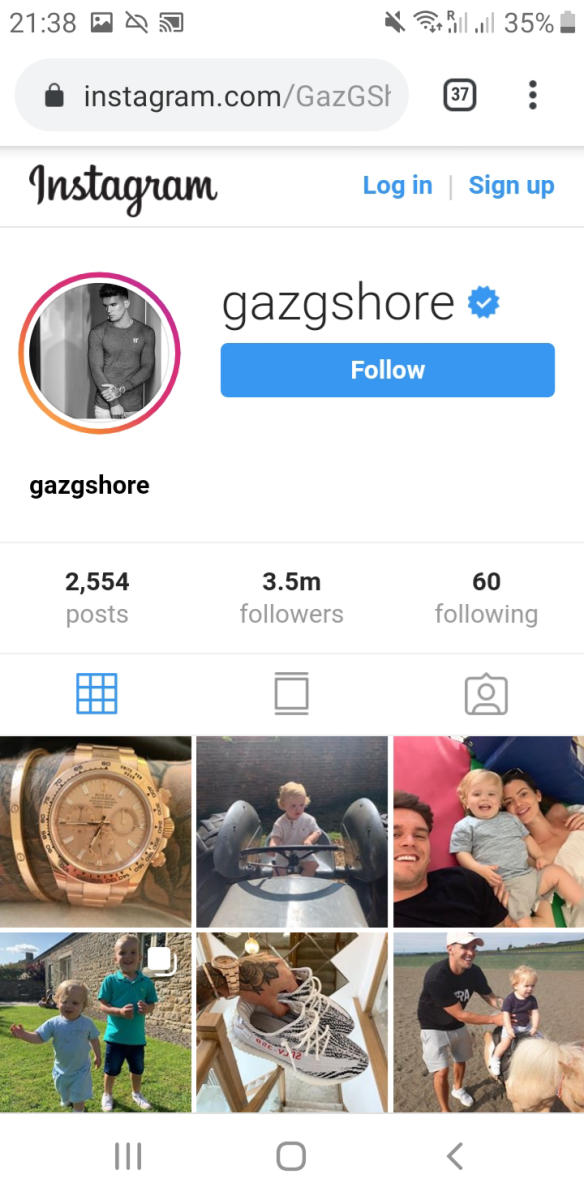Viewport: 584px width, 1200px height.
Task: Tap the Android home button
Action: [x=291, y=1156]
